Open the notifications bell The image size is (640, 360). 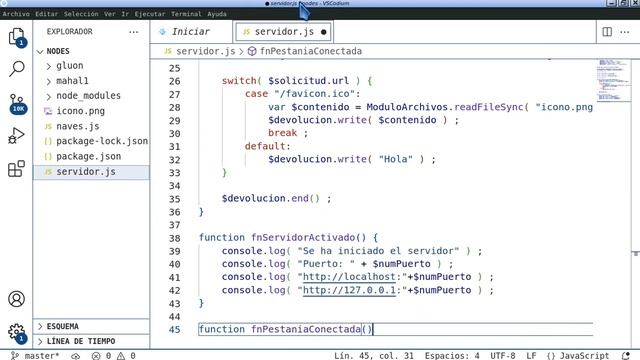point(625,356)
